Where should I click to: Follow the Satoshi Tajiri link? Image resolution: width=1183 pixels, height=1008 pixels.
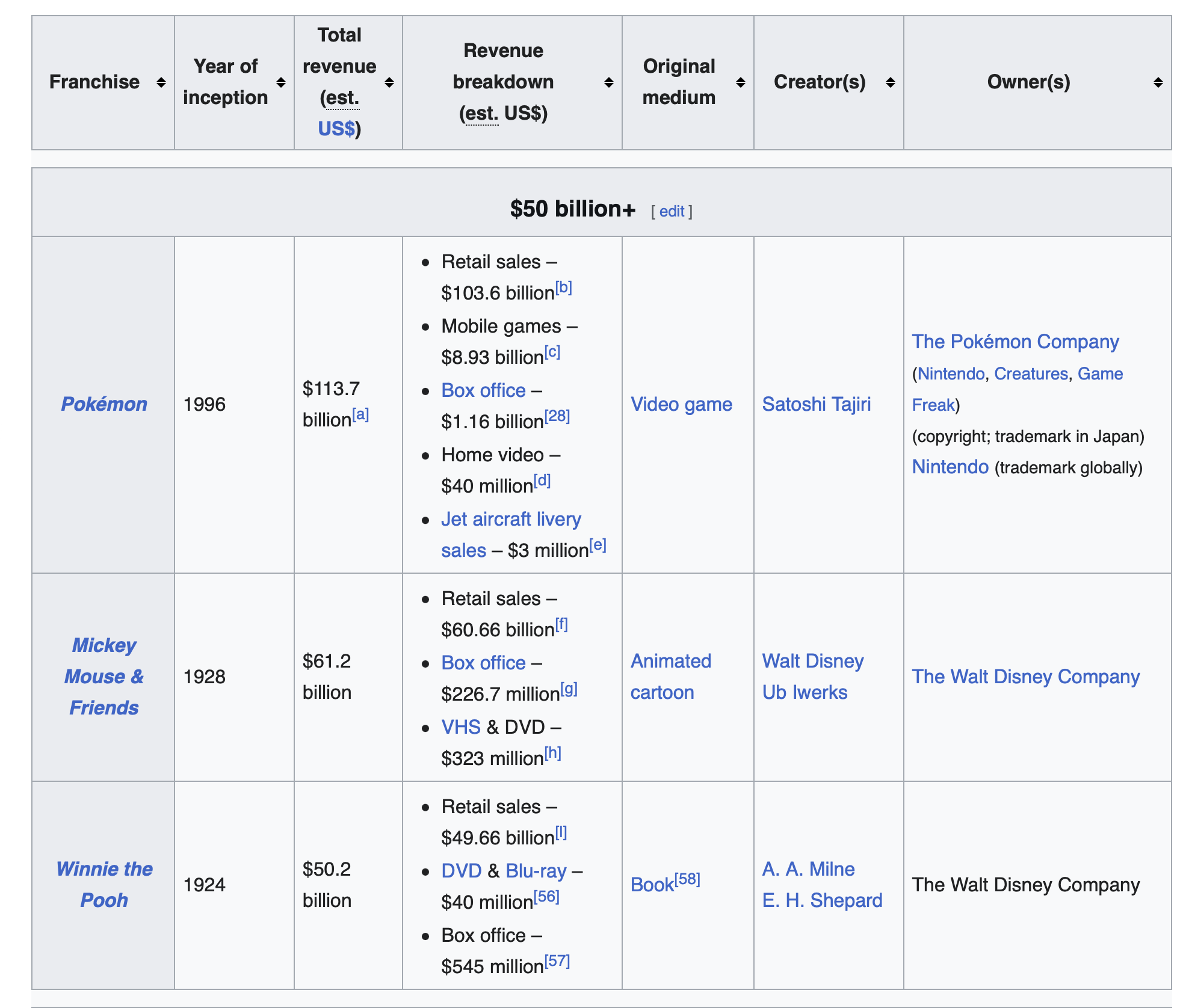click(x=816, y=404)
